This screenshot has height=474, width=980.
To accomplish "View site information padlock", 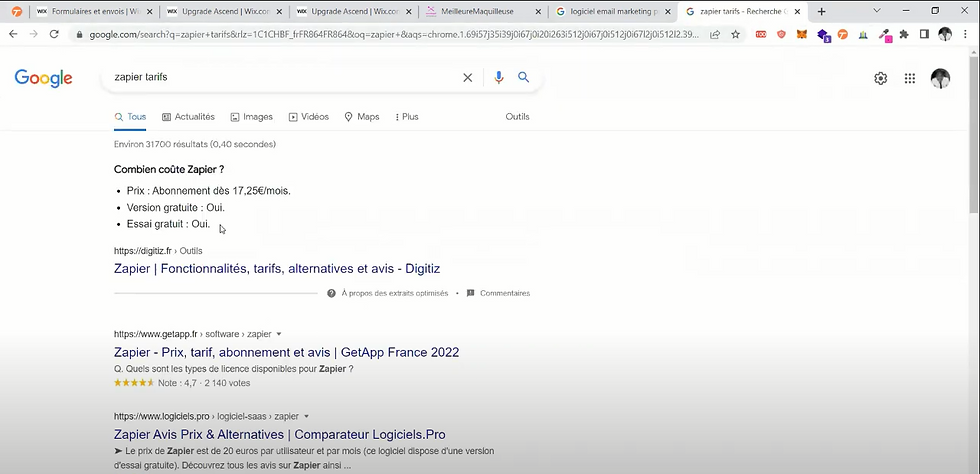I will [x=79, y=35].
